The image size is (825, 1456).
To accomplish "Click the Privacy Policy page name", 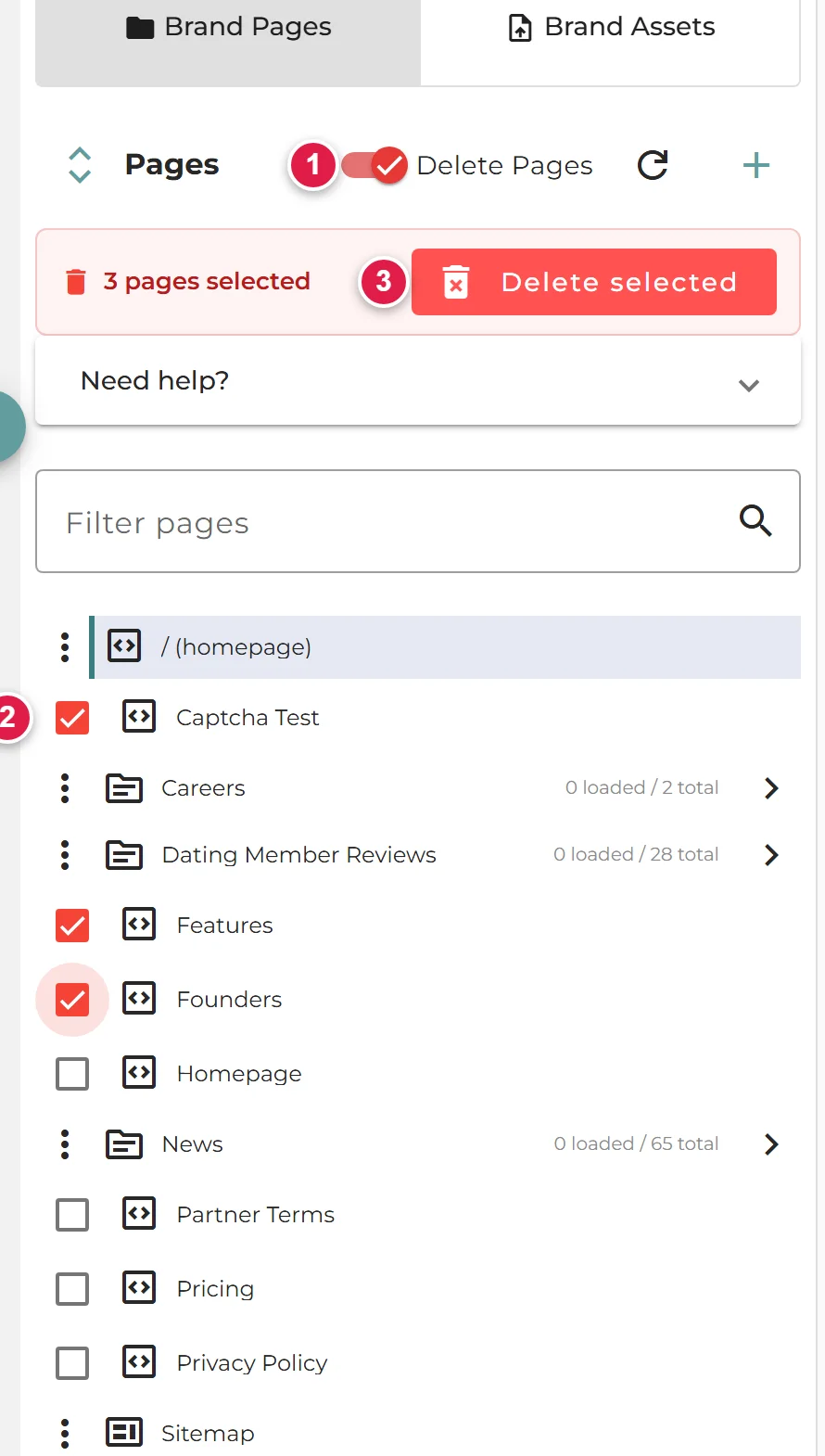I will pyautogui.click(x=252, y=1363).
